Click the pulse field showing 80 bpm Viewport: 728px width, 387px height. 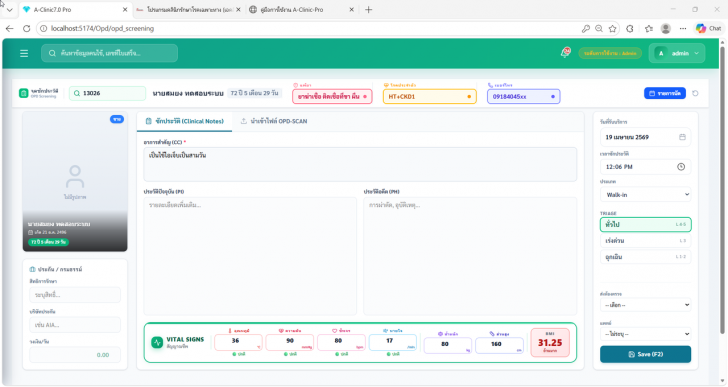coord(341,342)
